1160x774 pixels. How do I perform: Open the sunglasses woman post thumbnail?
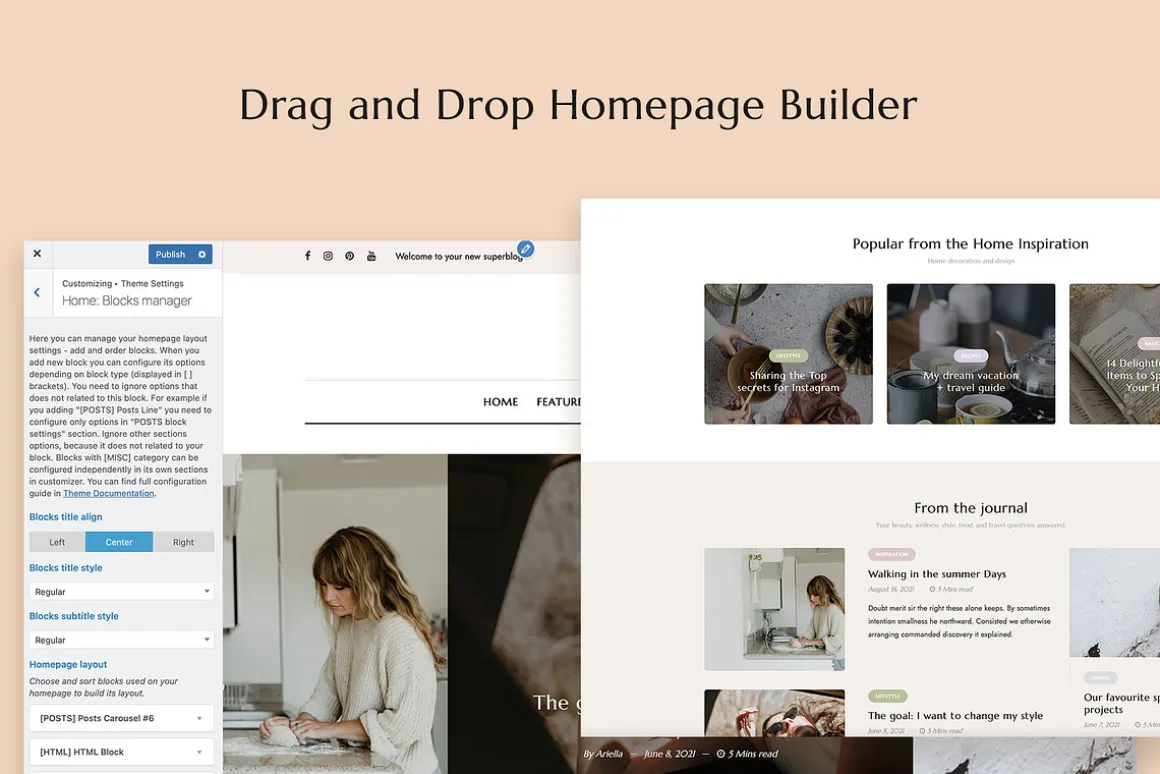coord(775,713)
